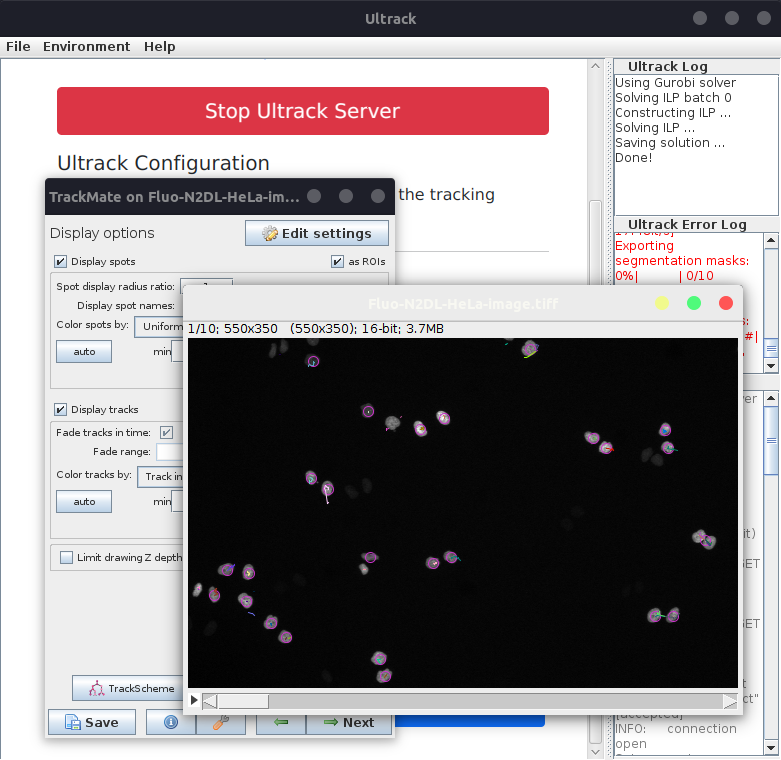
Task: Click Stop Ultrack Server button
Action: 303,111
